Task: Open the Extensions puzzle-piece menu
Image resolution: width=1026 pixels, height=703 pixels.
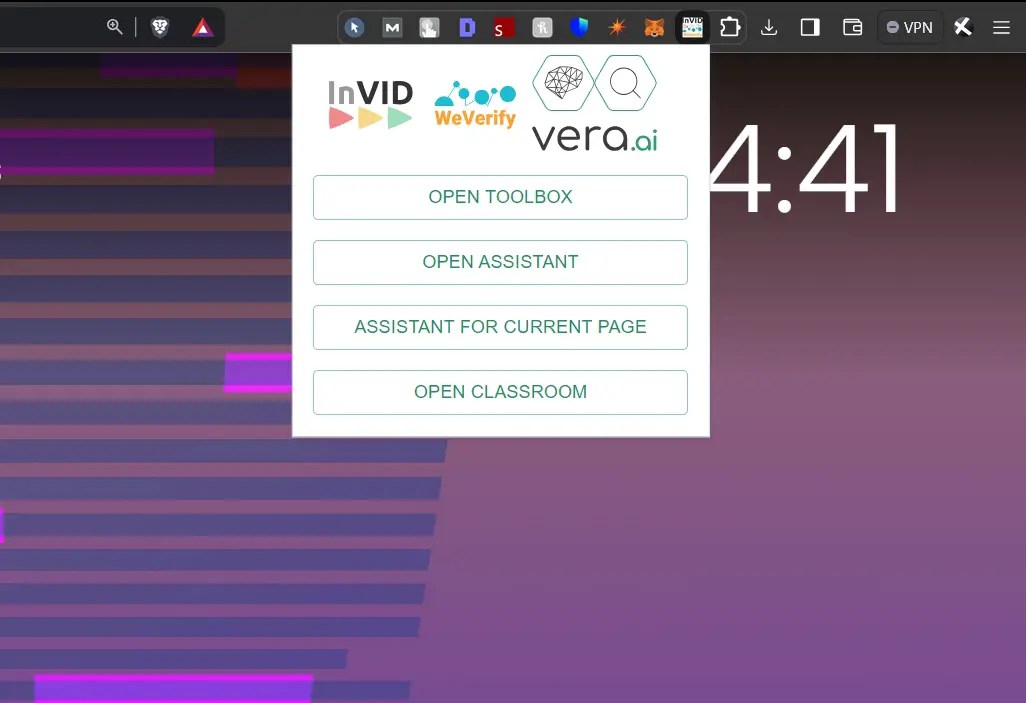Action: (x=730, y=27)
